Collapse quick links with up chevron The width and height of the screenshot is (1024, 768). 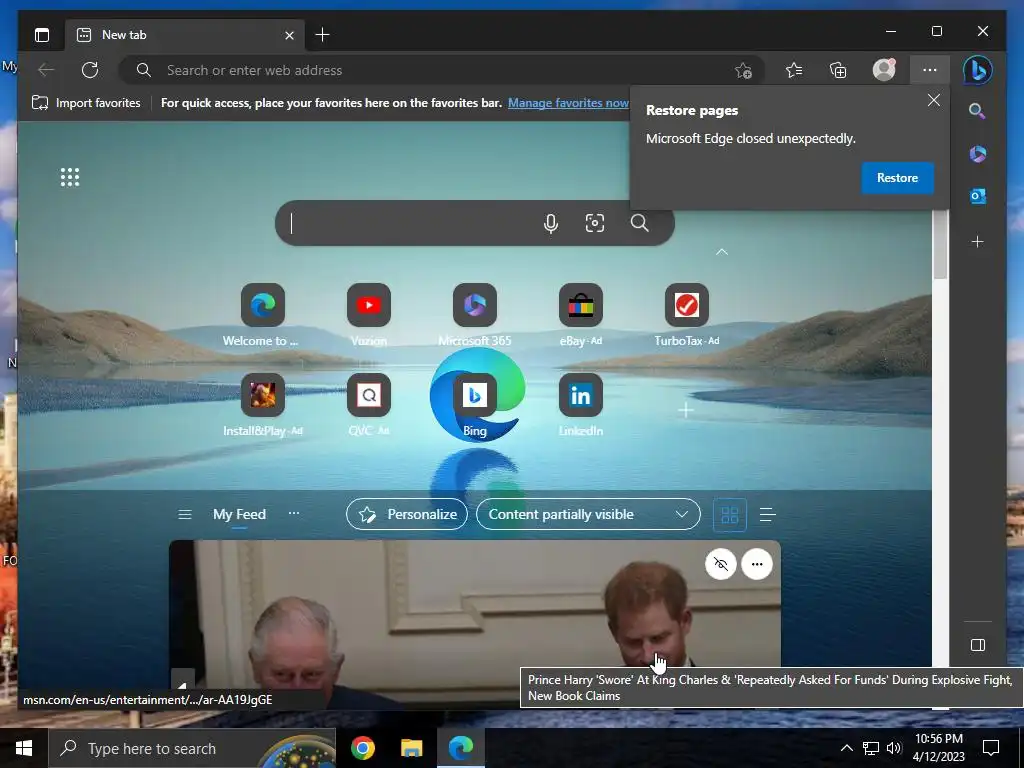pos(722,251)
